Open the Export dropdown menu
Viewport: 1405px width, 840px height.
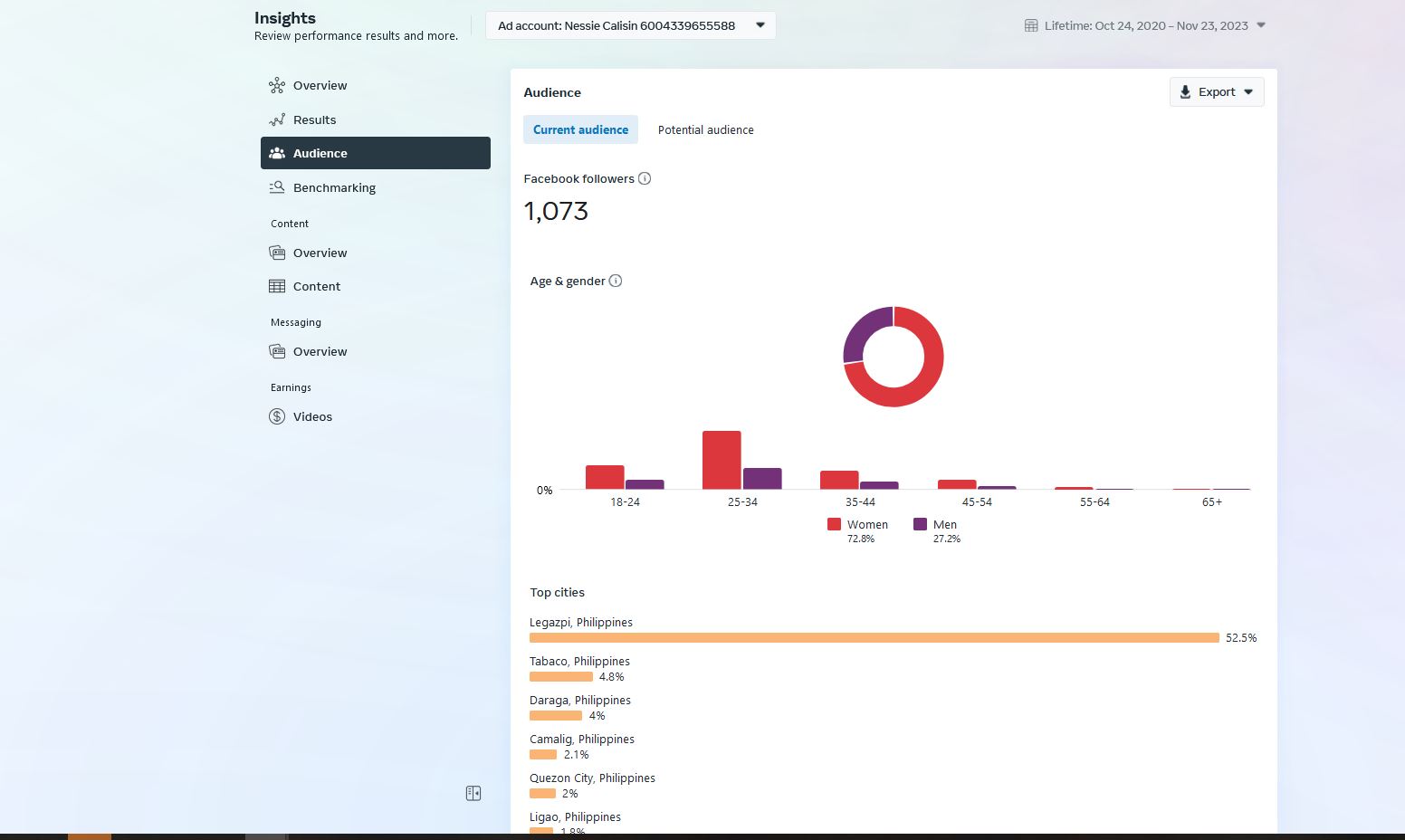coord(1217,92)
